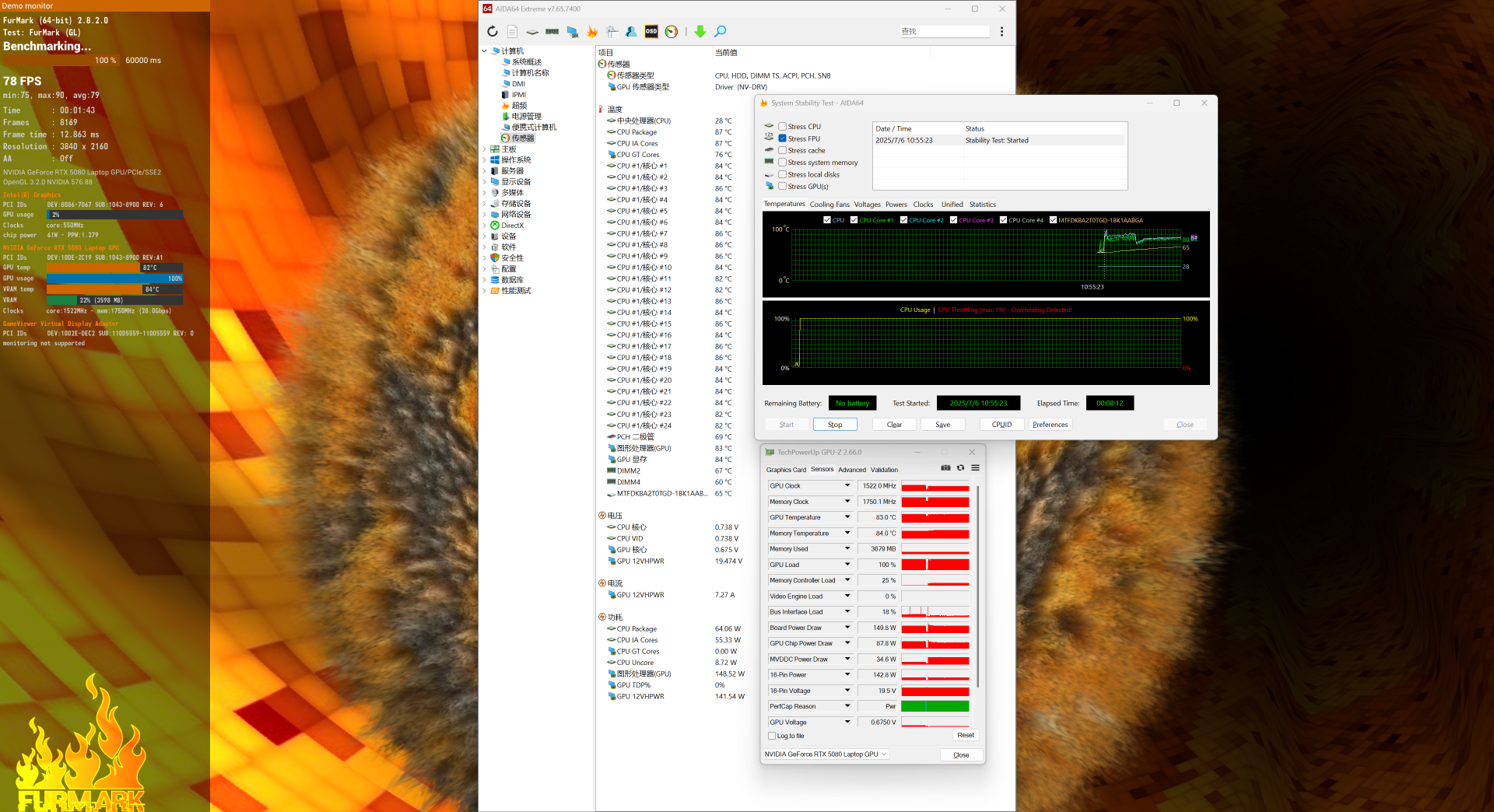Click the OSD panel toolbar icon
Screen dimensions: 1494x812
[651, 32]
